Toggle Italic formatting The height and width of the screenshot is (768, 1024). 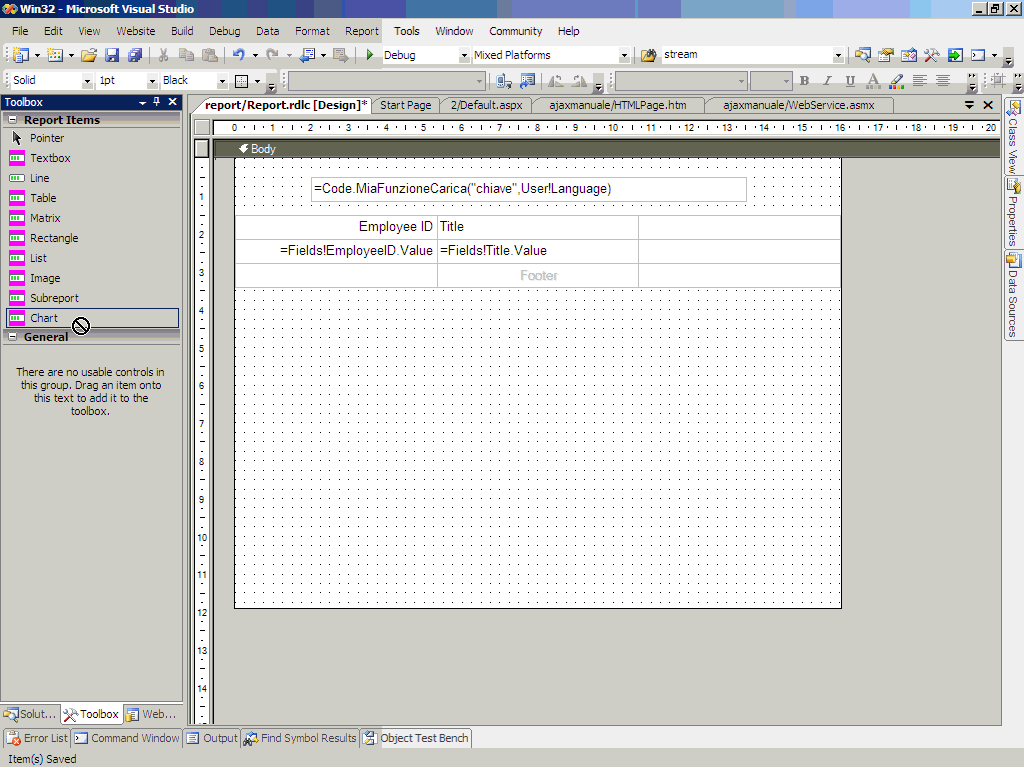tap(827, 81)
